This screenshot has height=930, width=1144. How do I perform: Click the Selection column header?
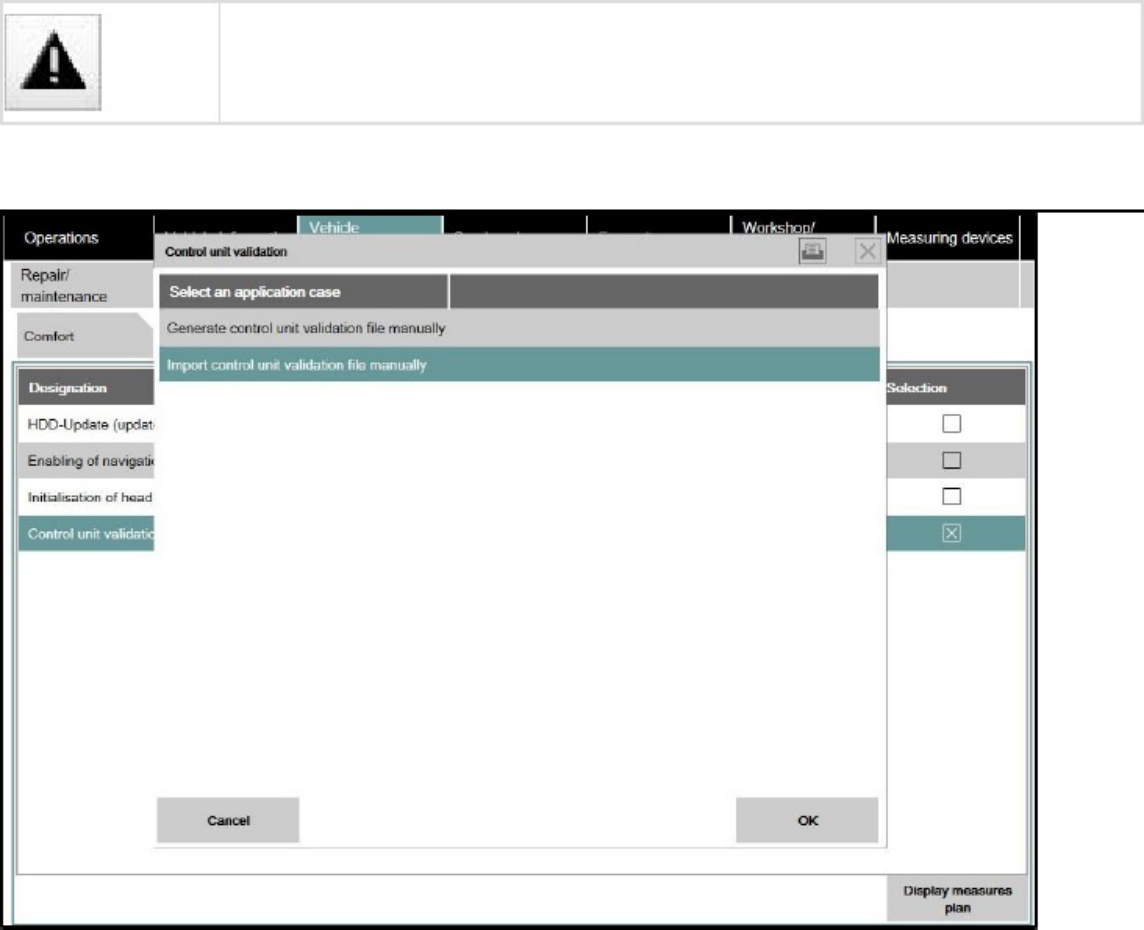pos(956,387)
